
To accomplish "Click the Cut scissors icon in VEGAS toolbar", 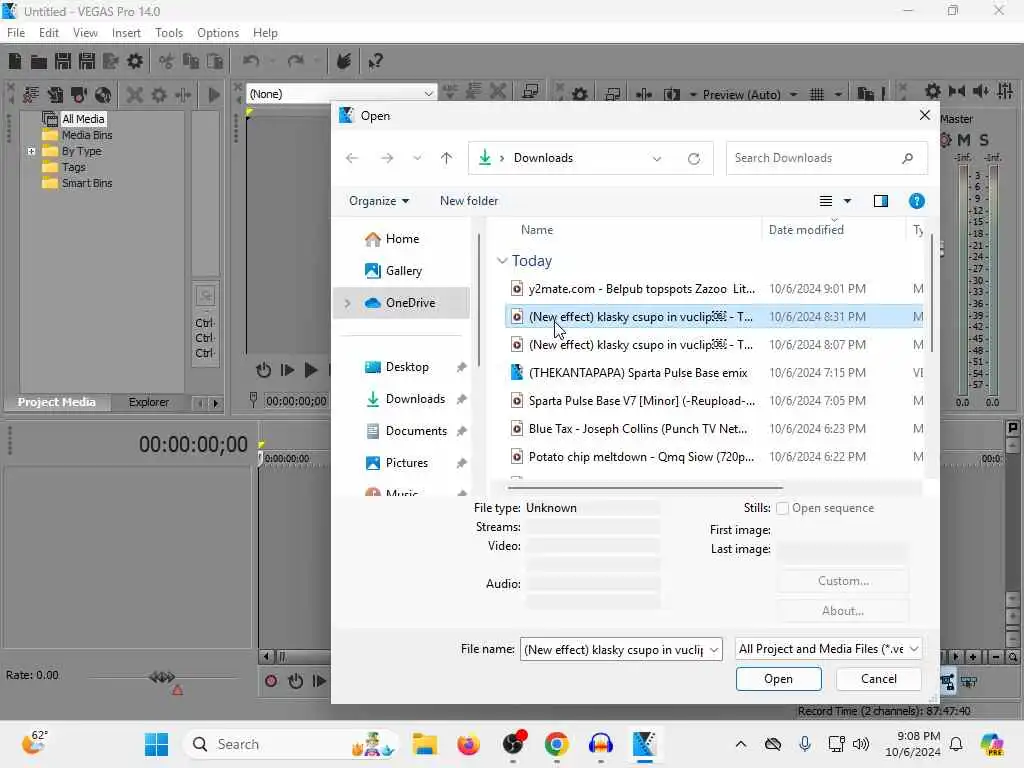I will pyautogui.click(x=167, y=61).
